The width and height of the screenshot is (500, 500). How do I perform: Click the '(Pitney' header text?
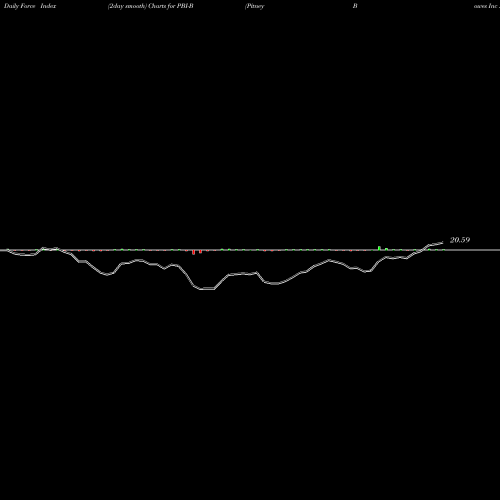coord(255,6)
